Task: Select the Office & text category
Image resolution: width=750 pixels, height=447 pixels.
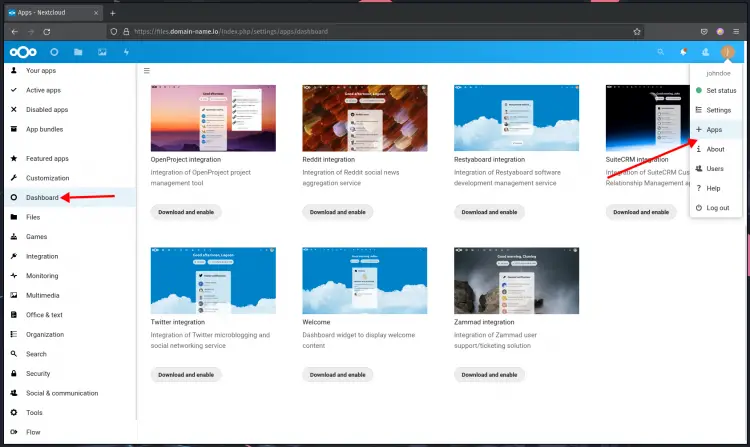Action: coord(70,315)
